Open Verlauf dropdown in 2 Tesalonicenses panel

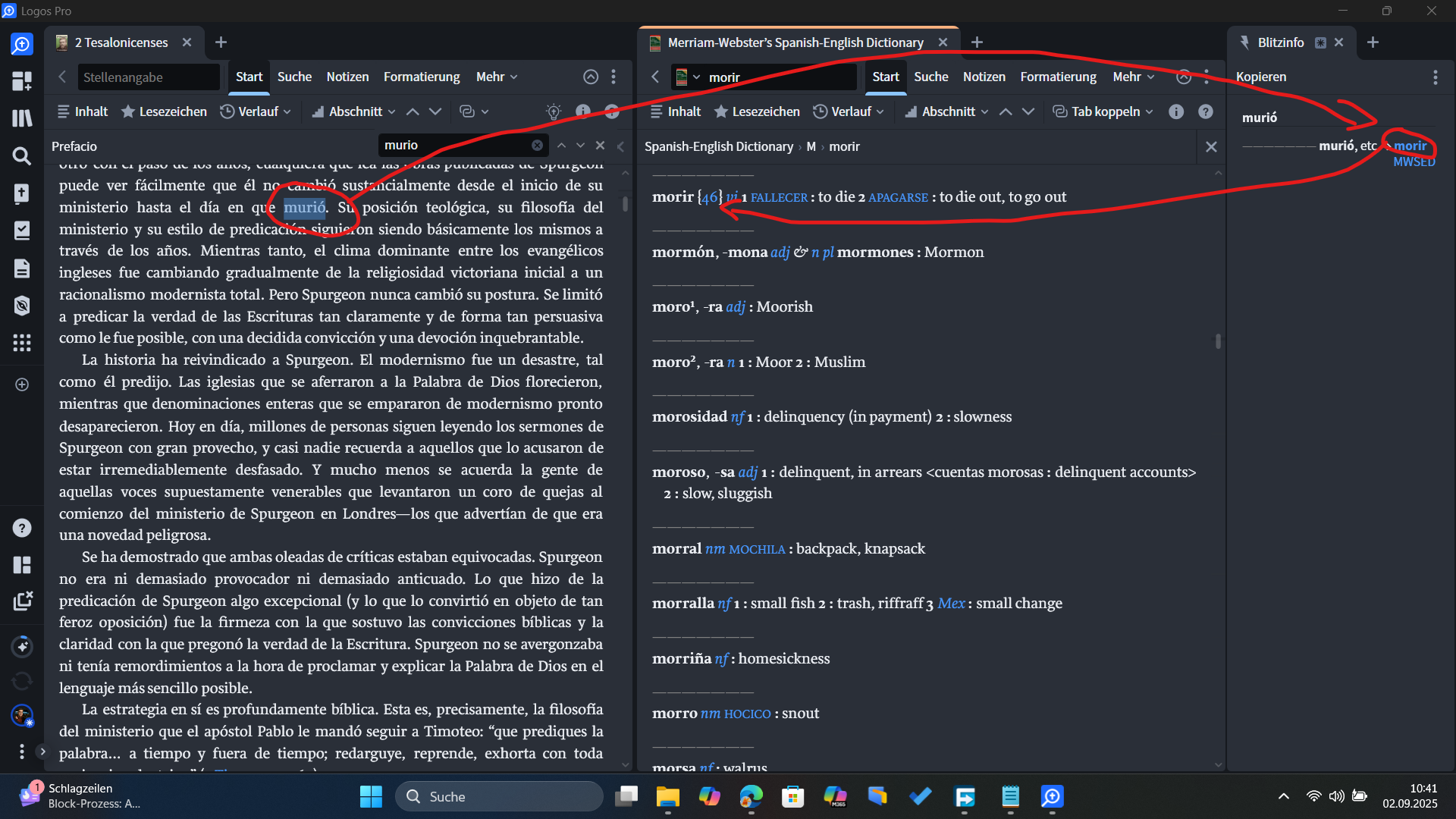coord(256,111)
